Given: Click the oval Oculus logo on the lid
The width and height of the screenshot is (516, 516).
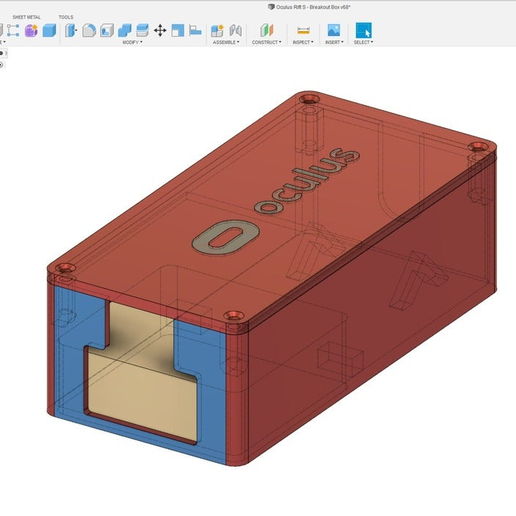Looking at the screenshot, I should [226, 237].
